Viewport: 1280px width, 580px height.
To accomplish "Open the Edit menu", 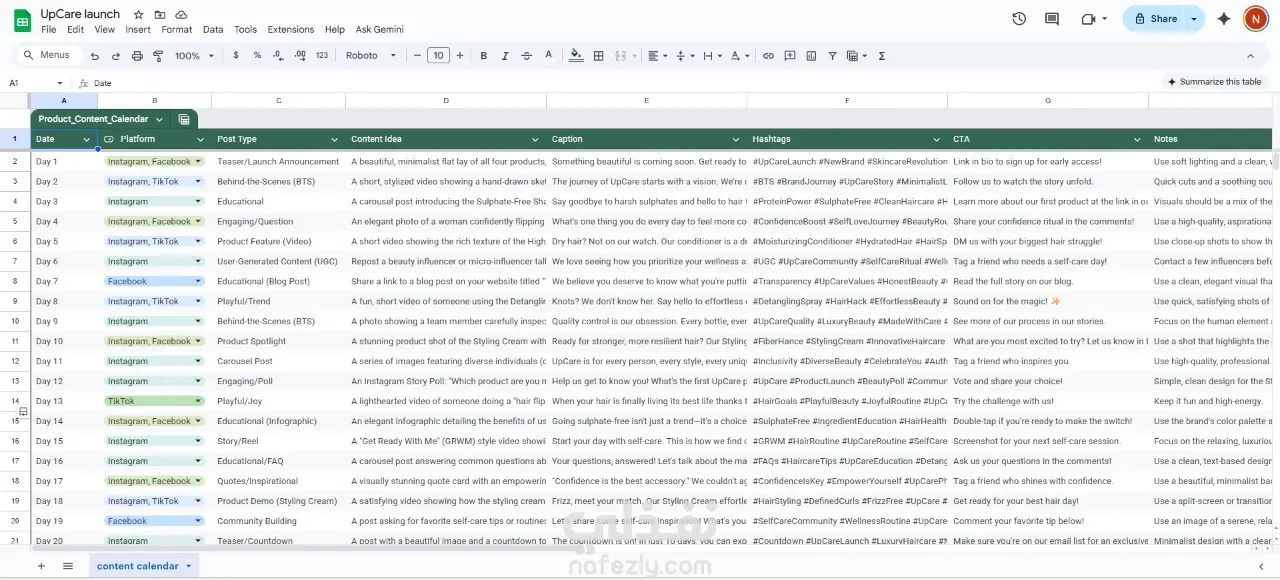I will [76, 30].
